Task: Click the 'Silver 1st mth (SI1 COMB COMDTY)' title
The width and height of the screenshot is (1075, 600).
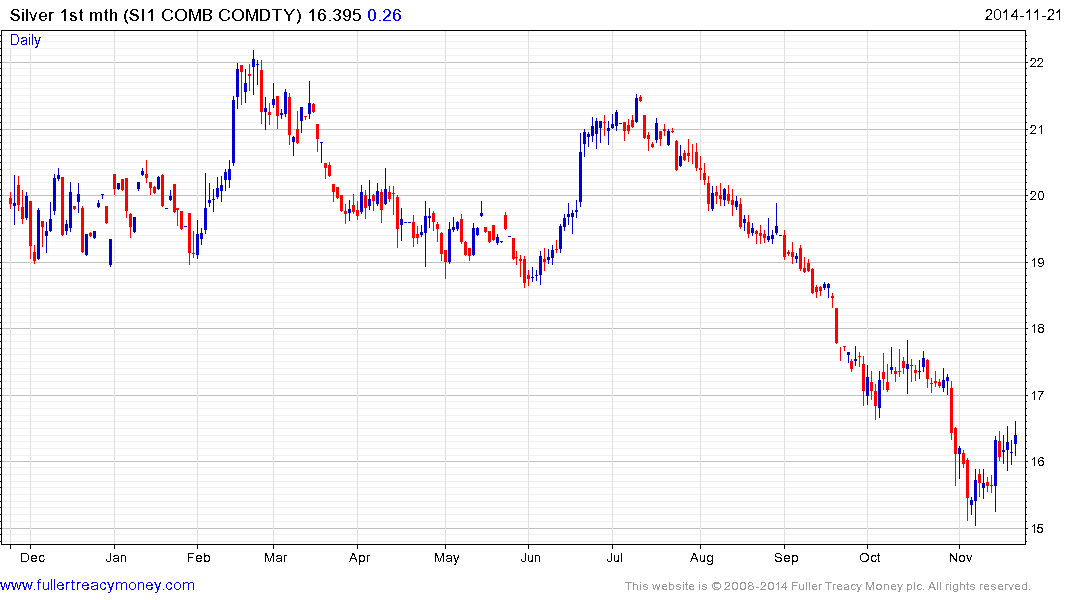Action: click(x=156, y=15)
